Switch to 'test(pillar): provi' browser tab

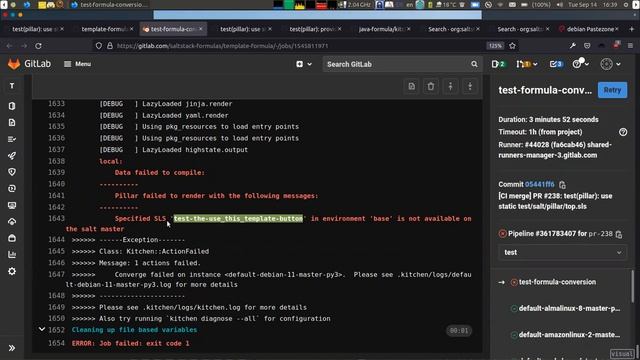[x=312, y=29]
